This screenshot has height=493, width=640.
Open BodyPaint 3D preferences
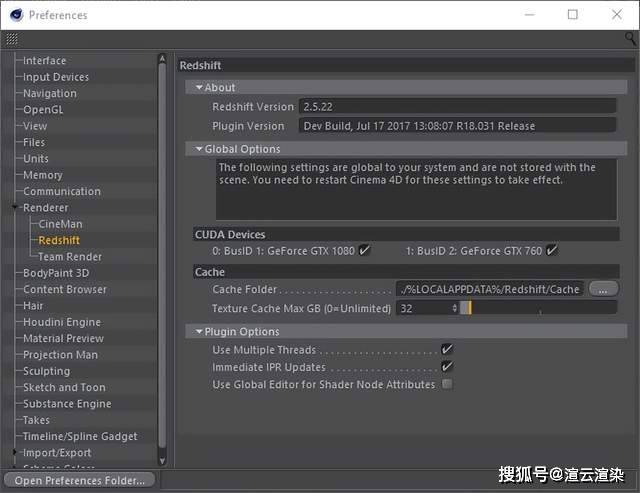click(x=56, y=273)
